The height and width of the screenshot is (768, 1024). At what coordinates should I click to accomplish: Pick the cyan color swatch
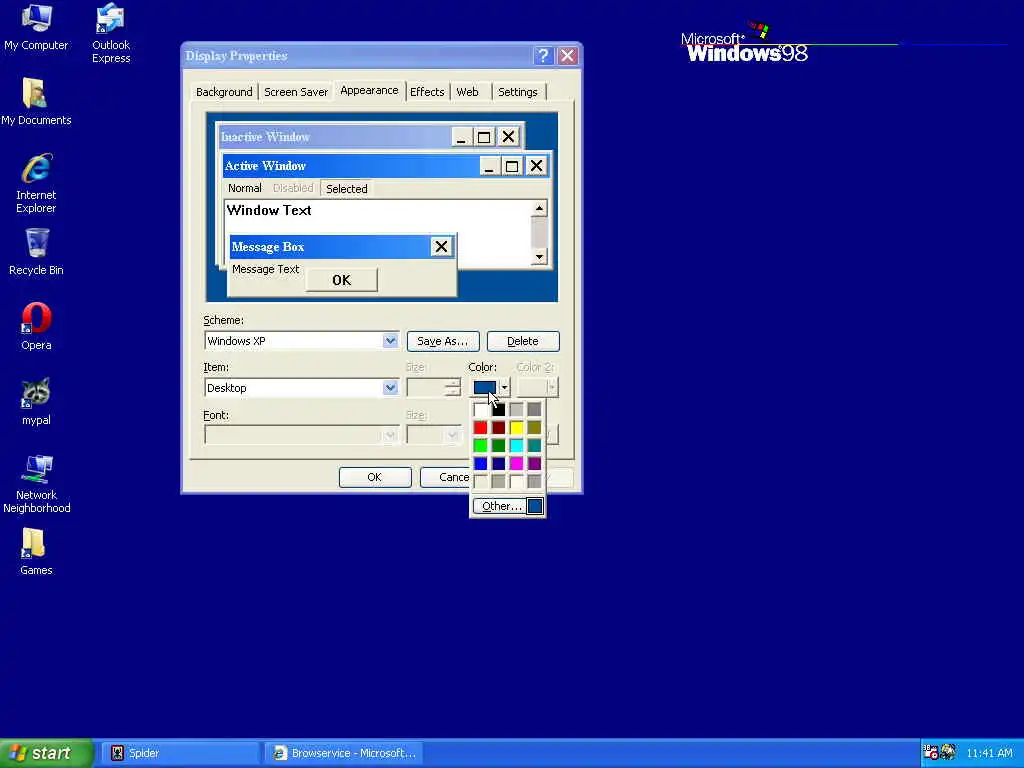[x=517, y=445]
